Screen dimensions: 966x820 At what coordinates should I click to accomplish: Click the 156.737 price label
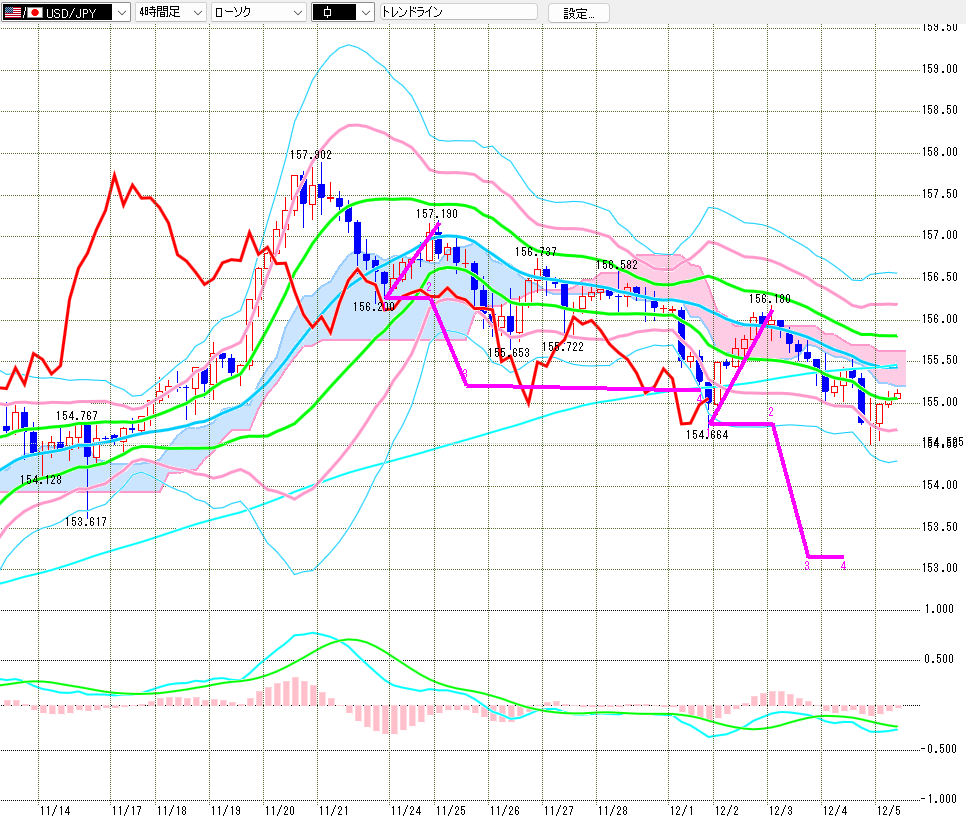(x=536, y=253)
